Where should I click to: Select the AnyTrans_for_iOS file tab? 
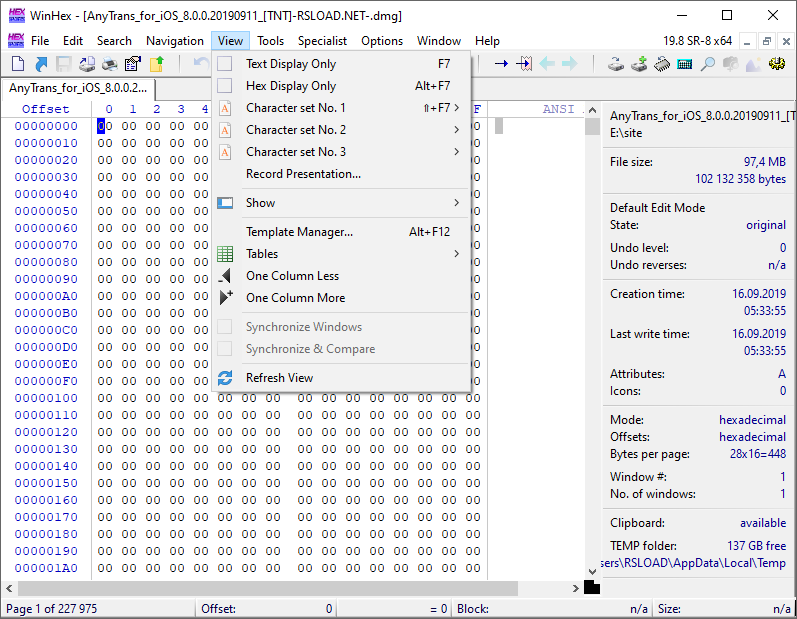pyautogui.click(x=78, y=88)
